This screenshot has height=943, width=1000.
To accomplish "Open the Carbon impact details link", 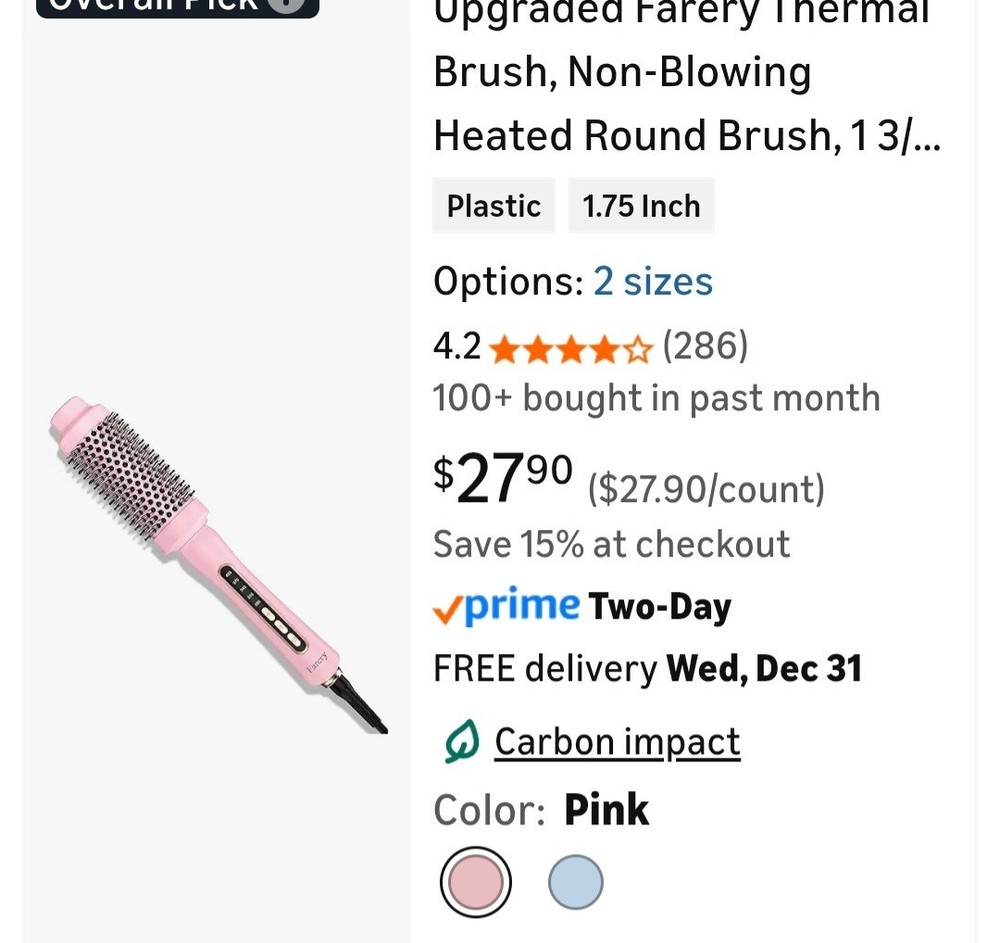I will coord(617,742).
